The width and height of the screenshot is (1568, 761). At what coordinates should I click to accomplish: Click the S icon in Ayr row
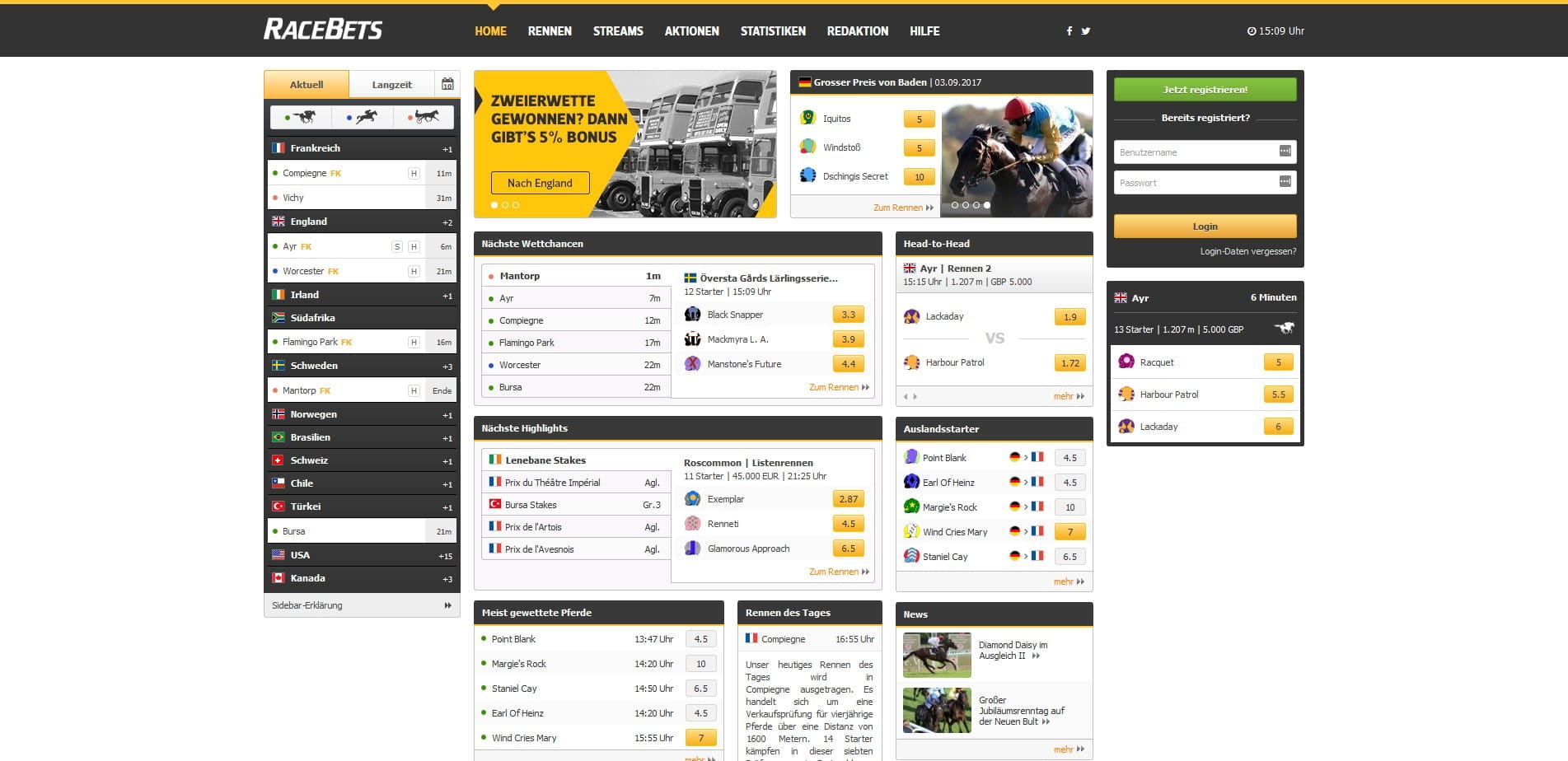(397, 247)
